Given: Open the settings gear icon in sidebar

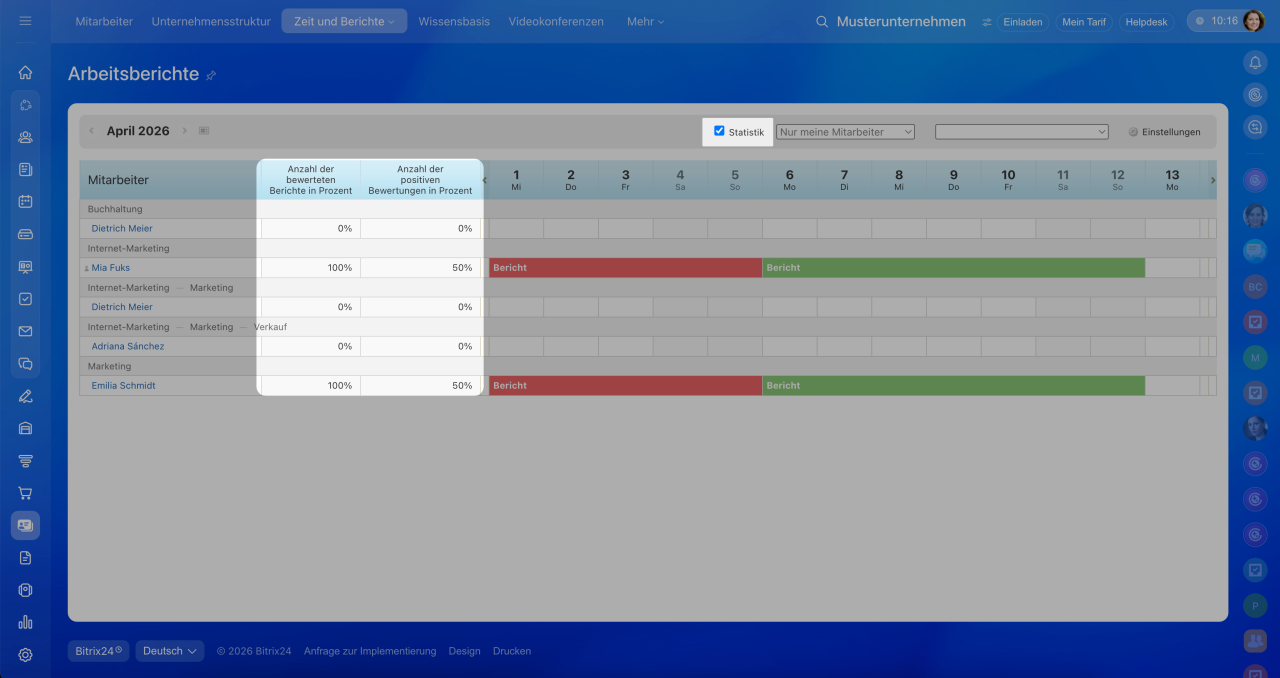Looking at the screenshot, I should [x=25, y=655].
